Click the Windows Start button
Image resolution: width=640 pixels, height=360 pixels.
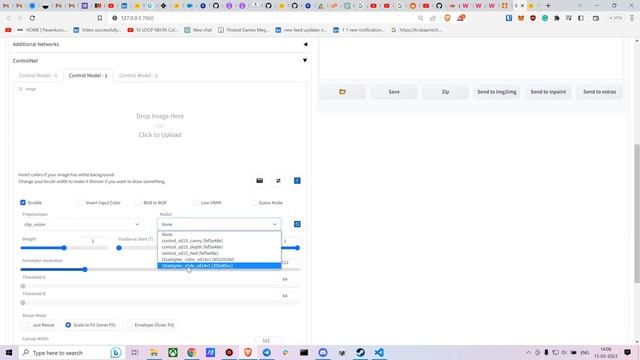point(9,352)
